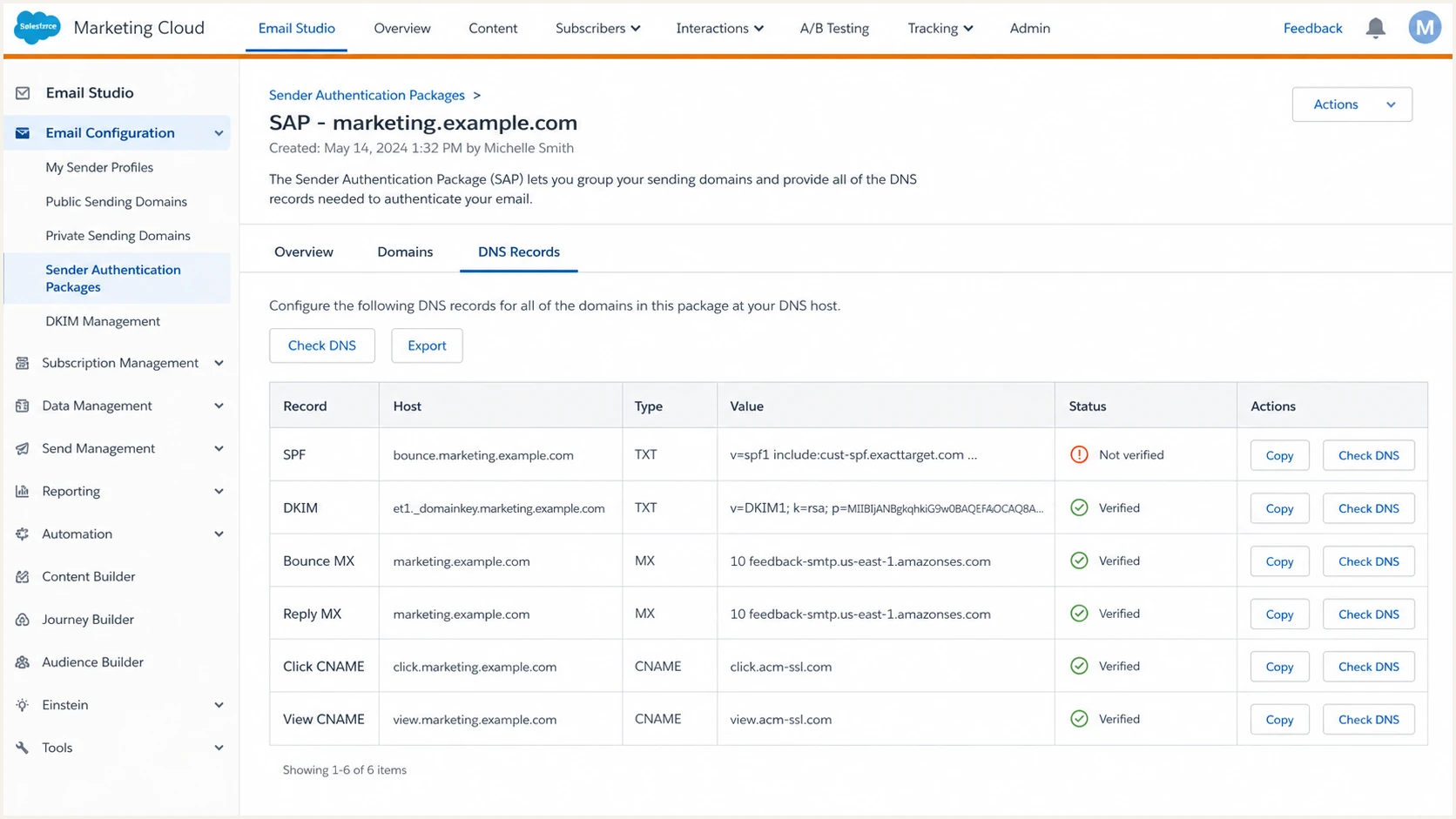1456x819 pixels.
Task: Click Sender Authentication Packages breadcrumb link
Action: [367, 95]
